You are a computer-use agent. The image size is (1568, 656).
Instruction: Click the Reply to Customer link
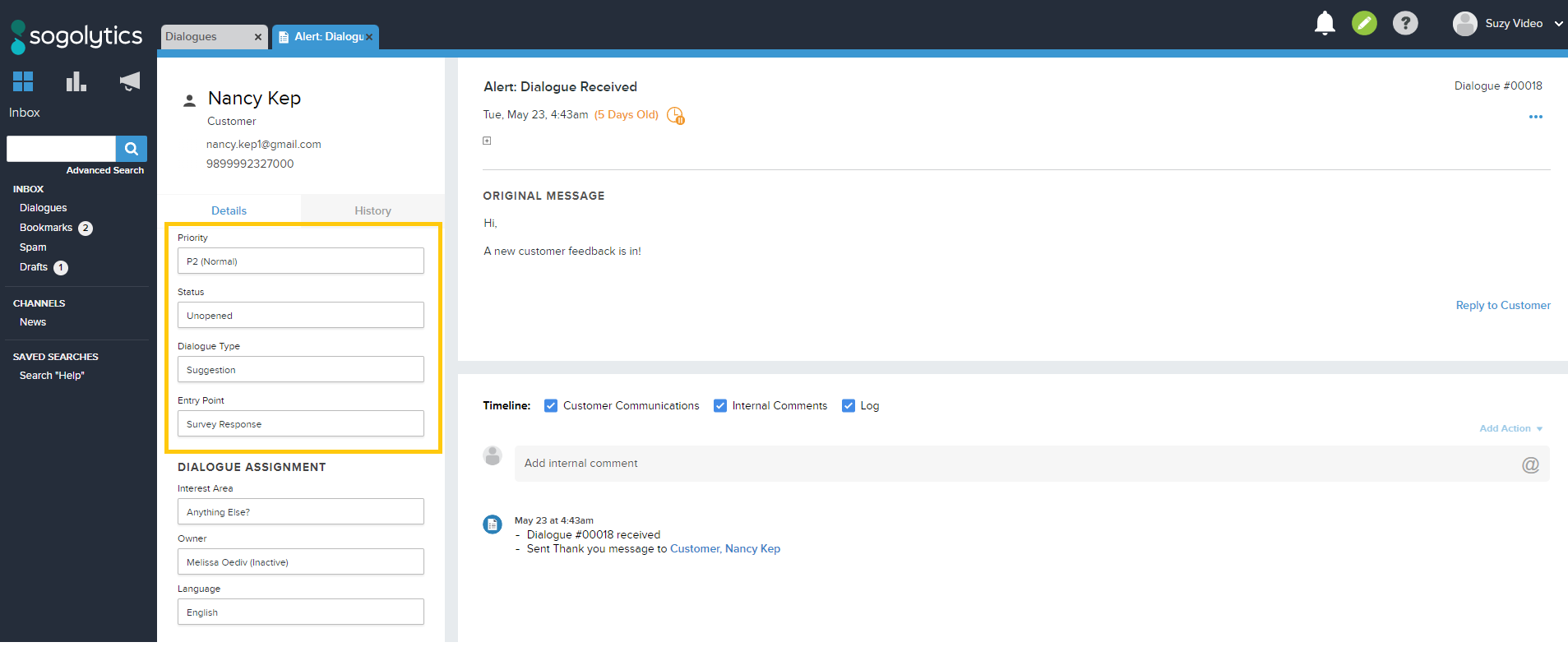[x=1502, y=305]
